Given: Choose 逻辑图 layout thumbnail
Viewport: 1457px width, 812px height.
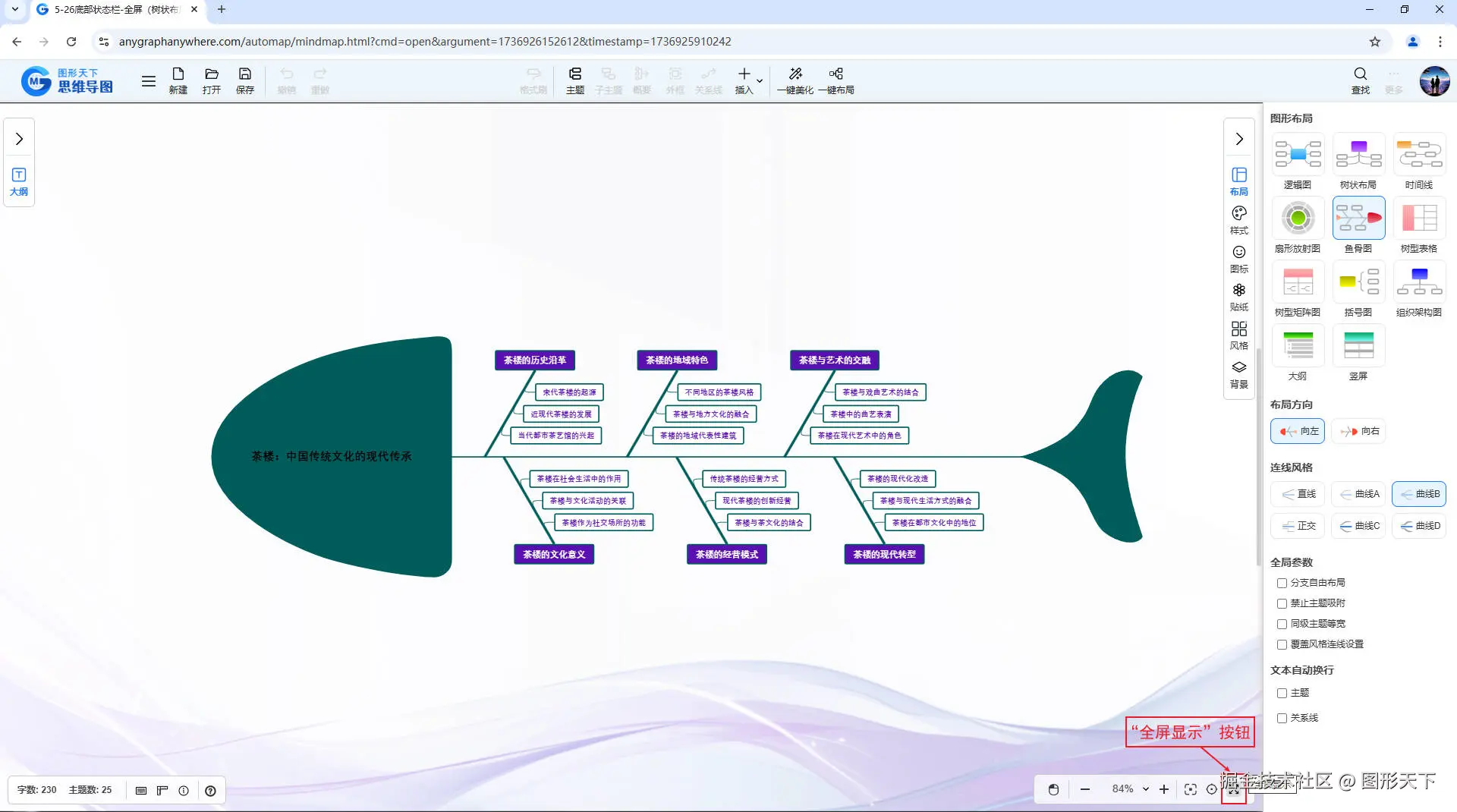Looking at the screenshot, I should click(x=1298, y=154).
